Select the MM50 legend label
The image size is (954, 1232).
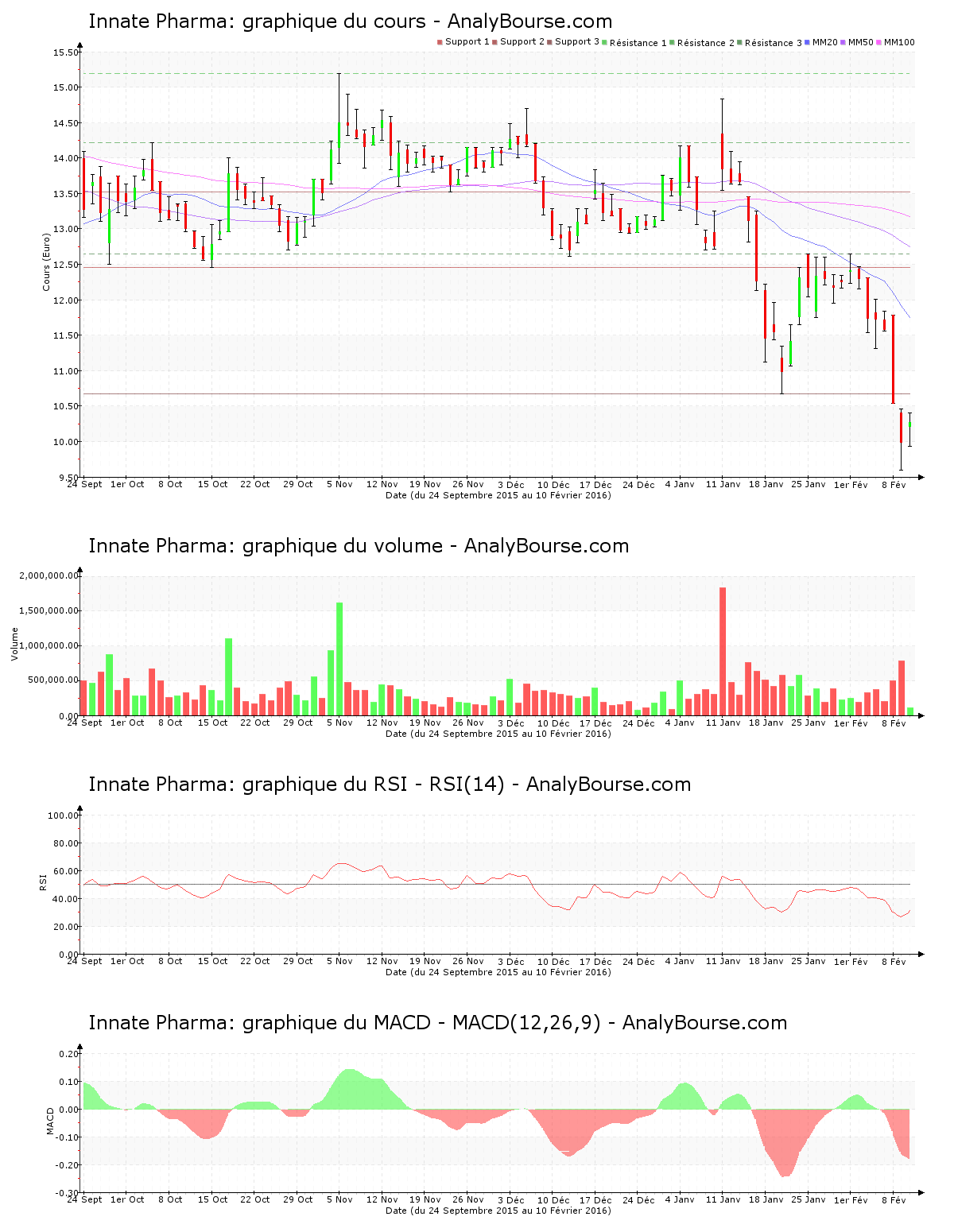(861, 41)
